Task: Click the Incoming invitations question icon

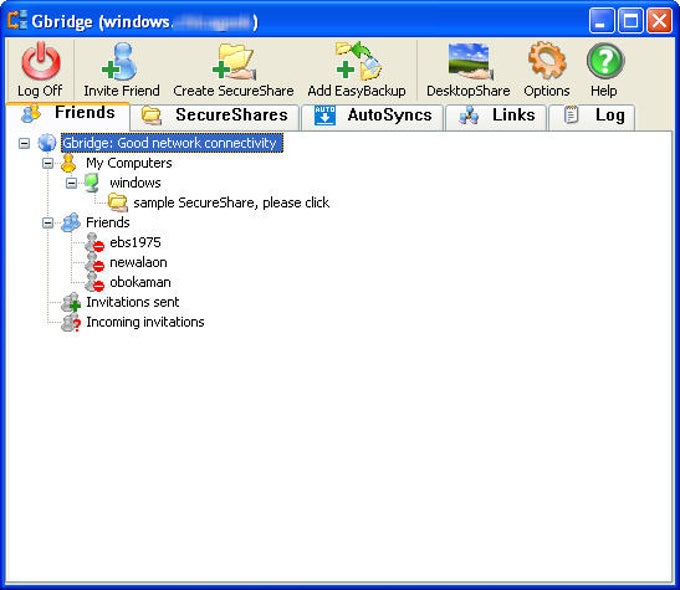Action: tap(71, 322)
